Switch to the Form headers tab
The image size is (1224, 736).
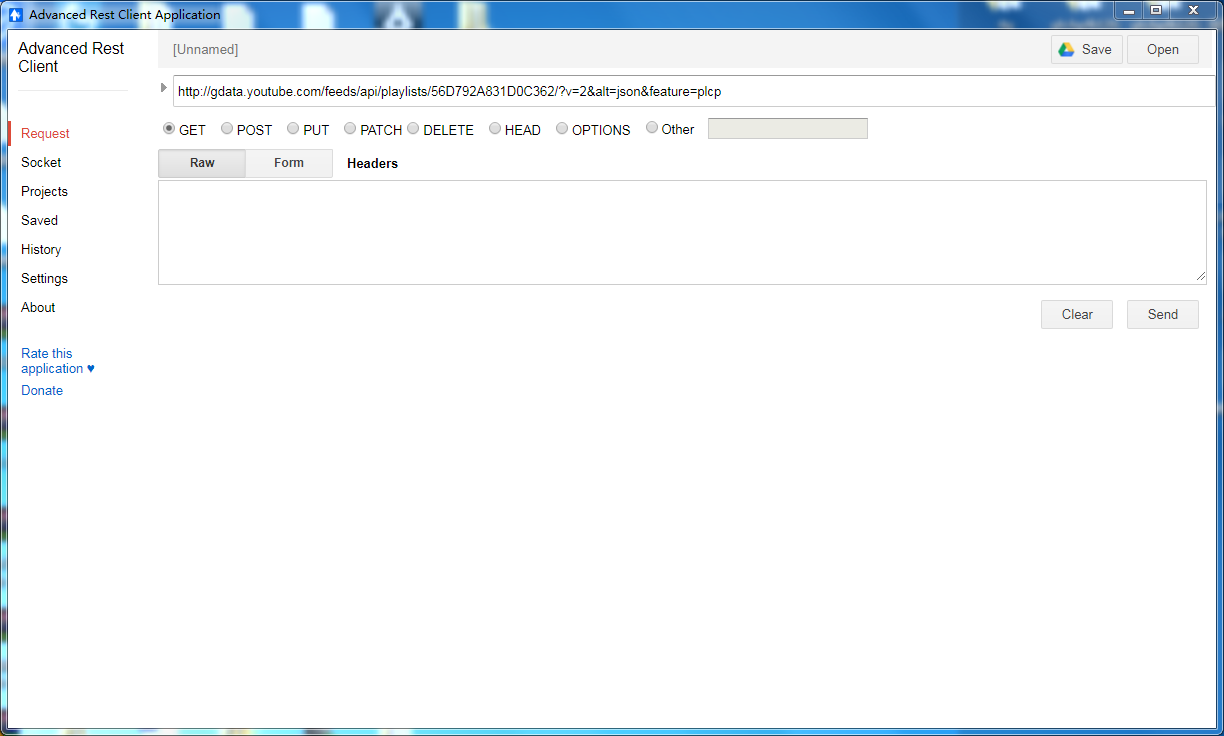(x=289, y=163)
